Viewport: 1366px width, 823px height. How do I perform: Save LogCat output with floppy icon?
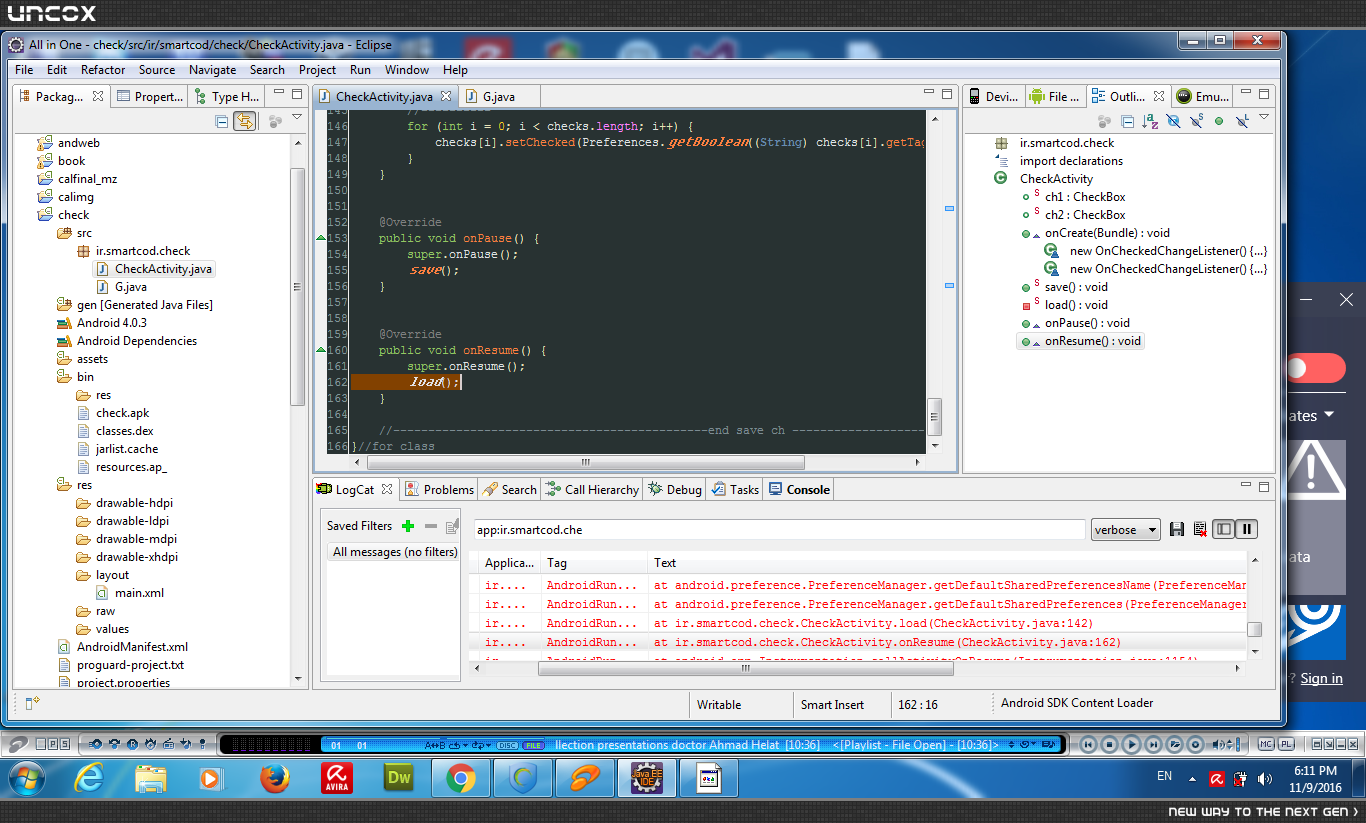[x=1177, y=529]
